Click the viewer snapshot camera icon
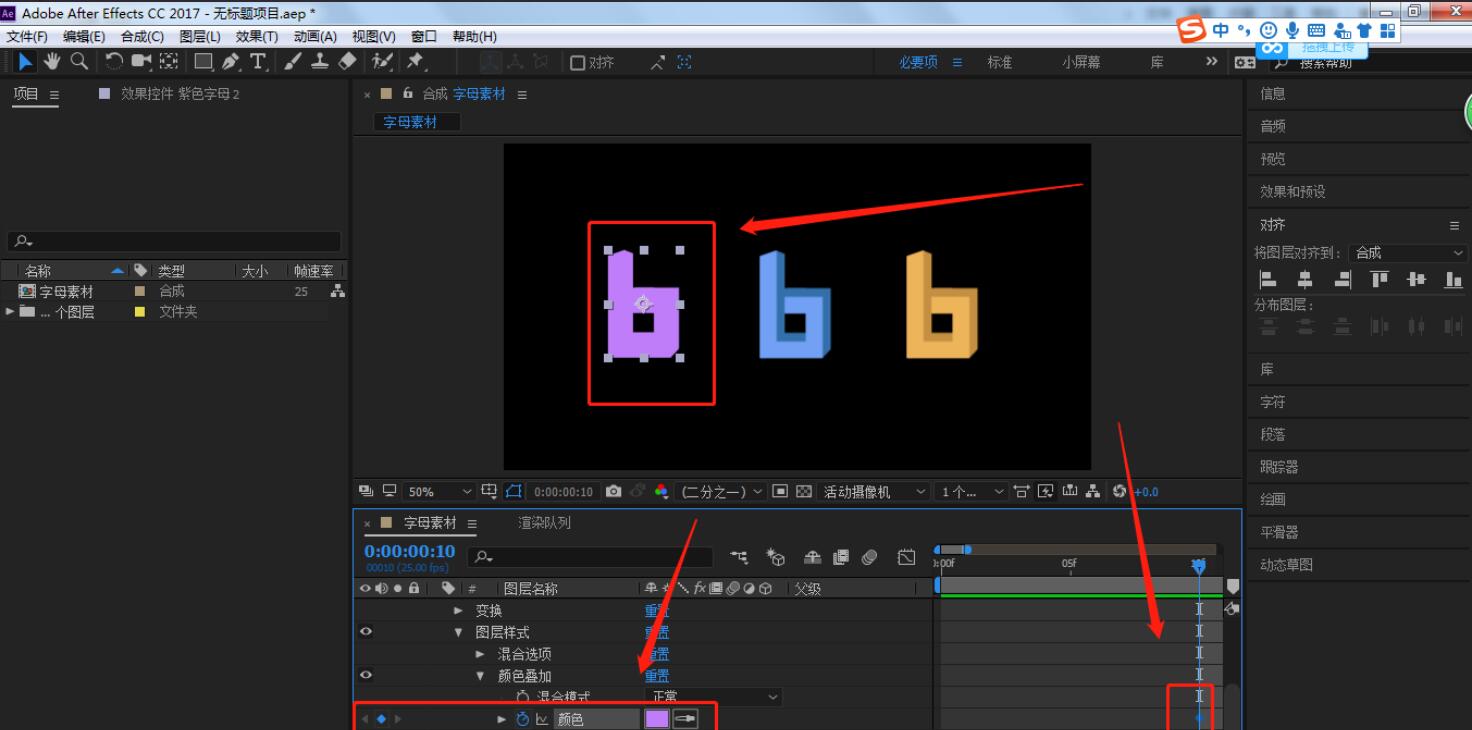Viewport: 1472px width, 730px height. coord(614,491)
